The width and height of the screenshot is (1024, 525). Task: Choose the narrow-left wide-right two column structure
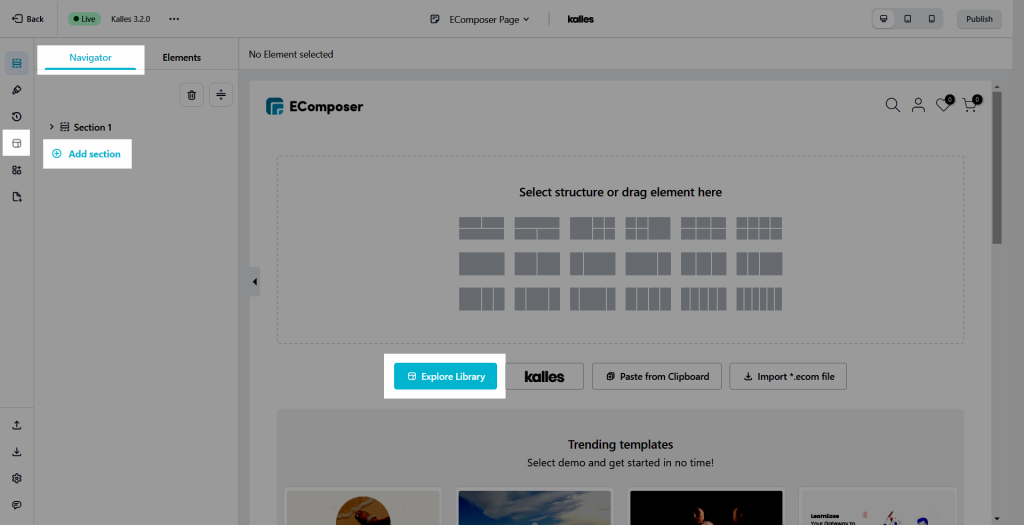[592, 264]
